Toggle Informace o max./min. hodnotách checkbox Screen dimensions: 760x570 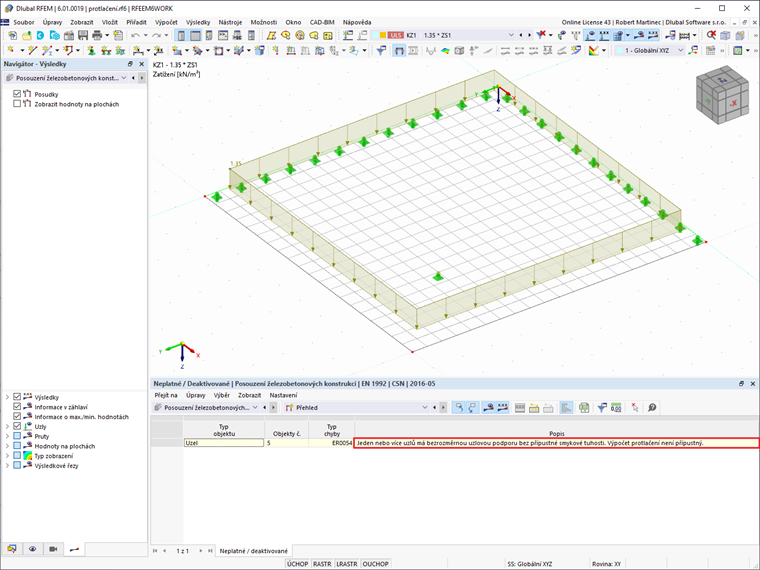pyautogui.click(x=17, y=416)
